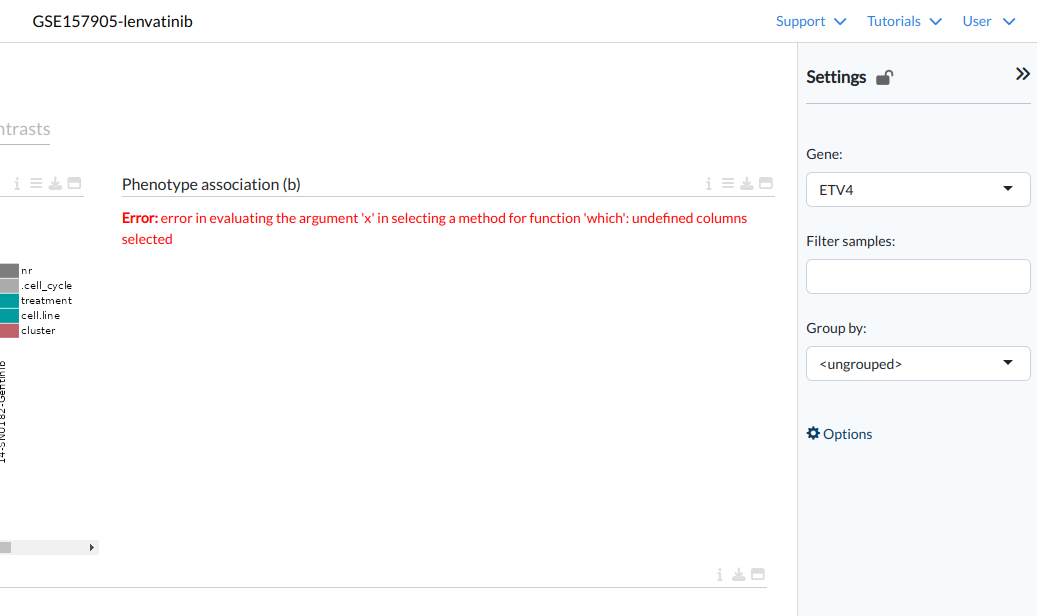Show info icon of the left plot panel
Viewport: 1037px width, 616px height.
17,183
